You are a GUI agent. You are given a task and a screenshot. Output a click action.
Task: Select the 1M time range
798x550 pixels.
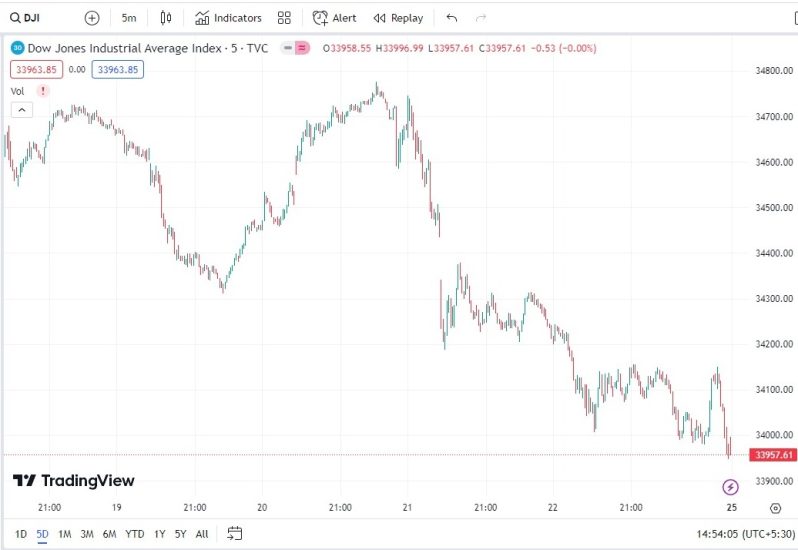[64, 533]
